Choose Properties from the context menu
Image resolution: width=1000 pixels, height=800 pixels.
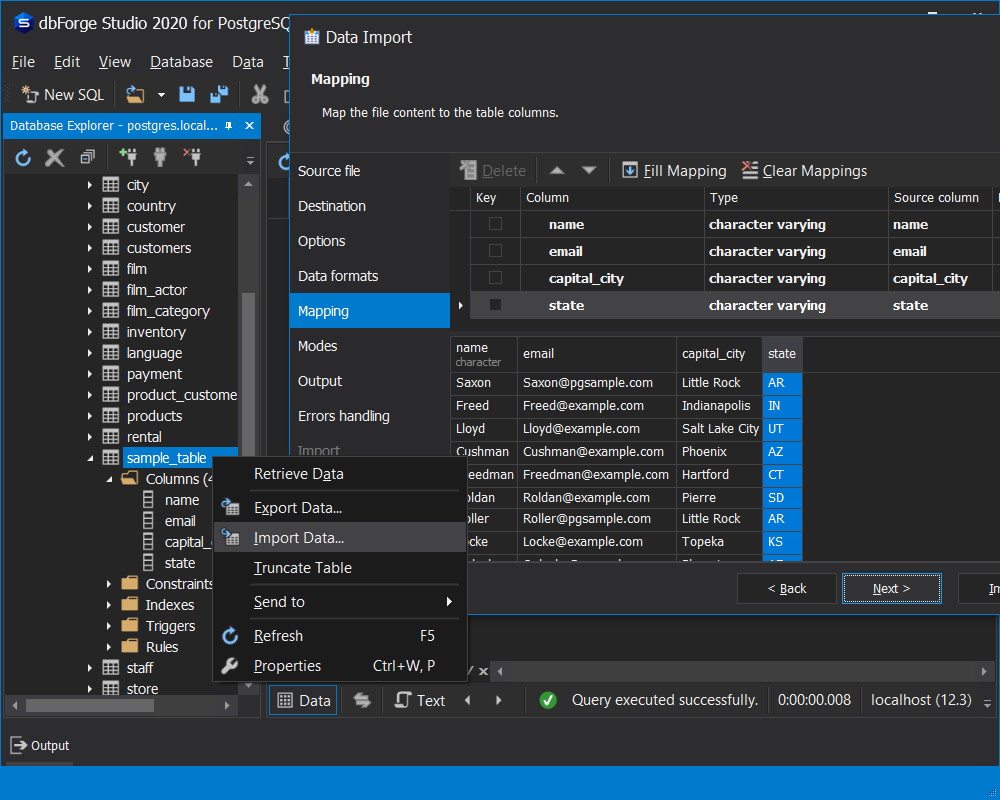pos(341,665)
